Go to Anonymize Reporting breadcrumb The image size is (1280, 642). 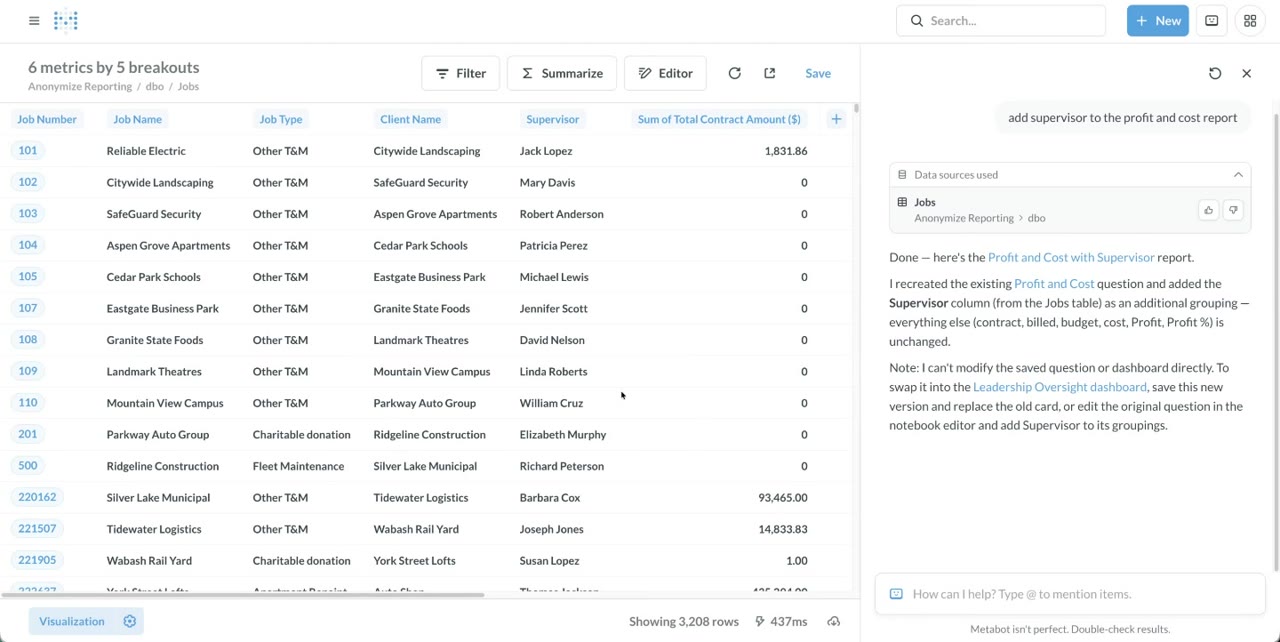80,87
